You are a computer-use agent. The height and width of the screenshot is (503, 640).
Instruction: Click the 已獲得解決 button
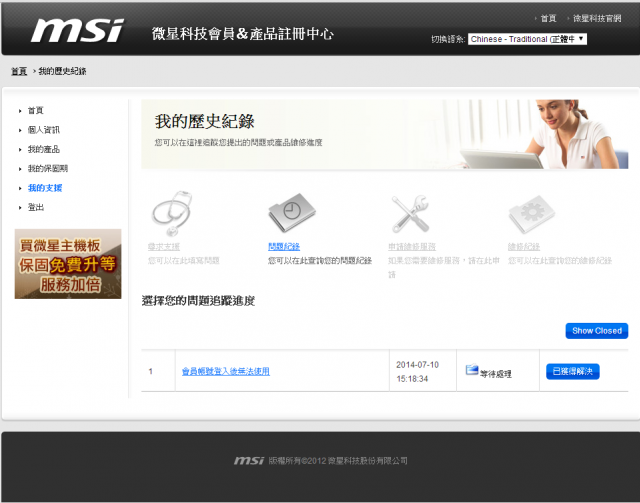573,371
